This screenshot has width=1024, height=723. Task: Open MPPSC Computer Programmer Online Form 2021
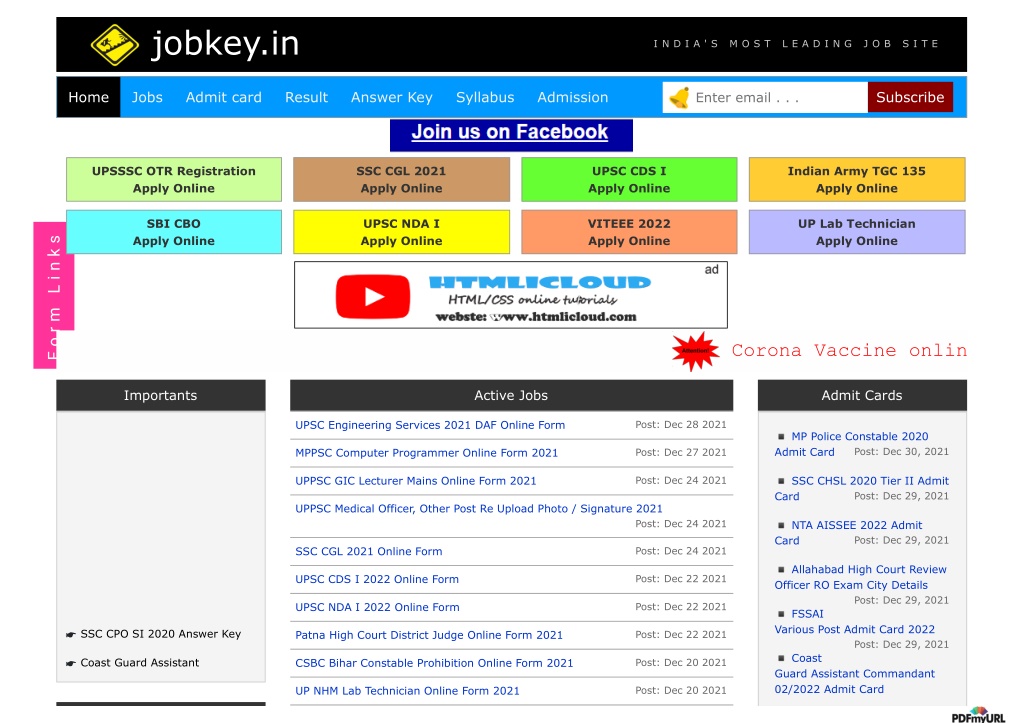click(x=426, y=453)
